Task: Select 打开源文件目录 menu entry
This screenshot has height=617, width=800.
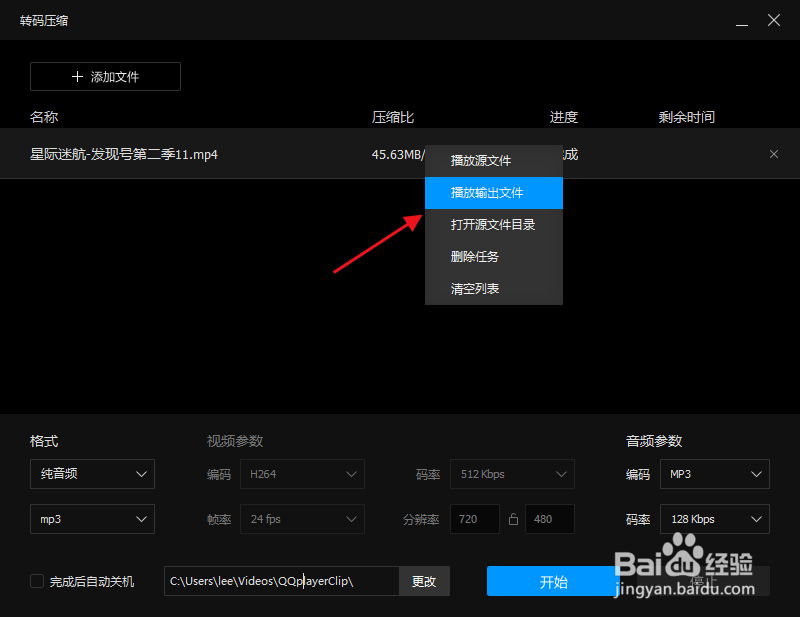Action: 494,224
